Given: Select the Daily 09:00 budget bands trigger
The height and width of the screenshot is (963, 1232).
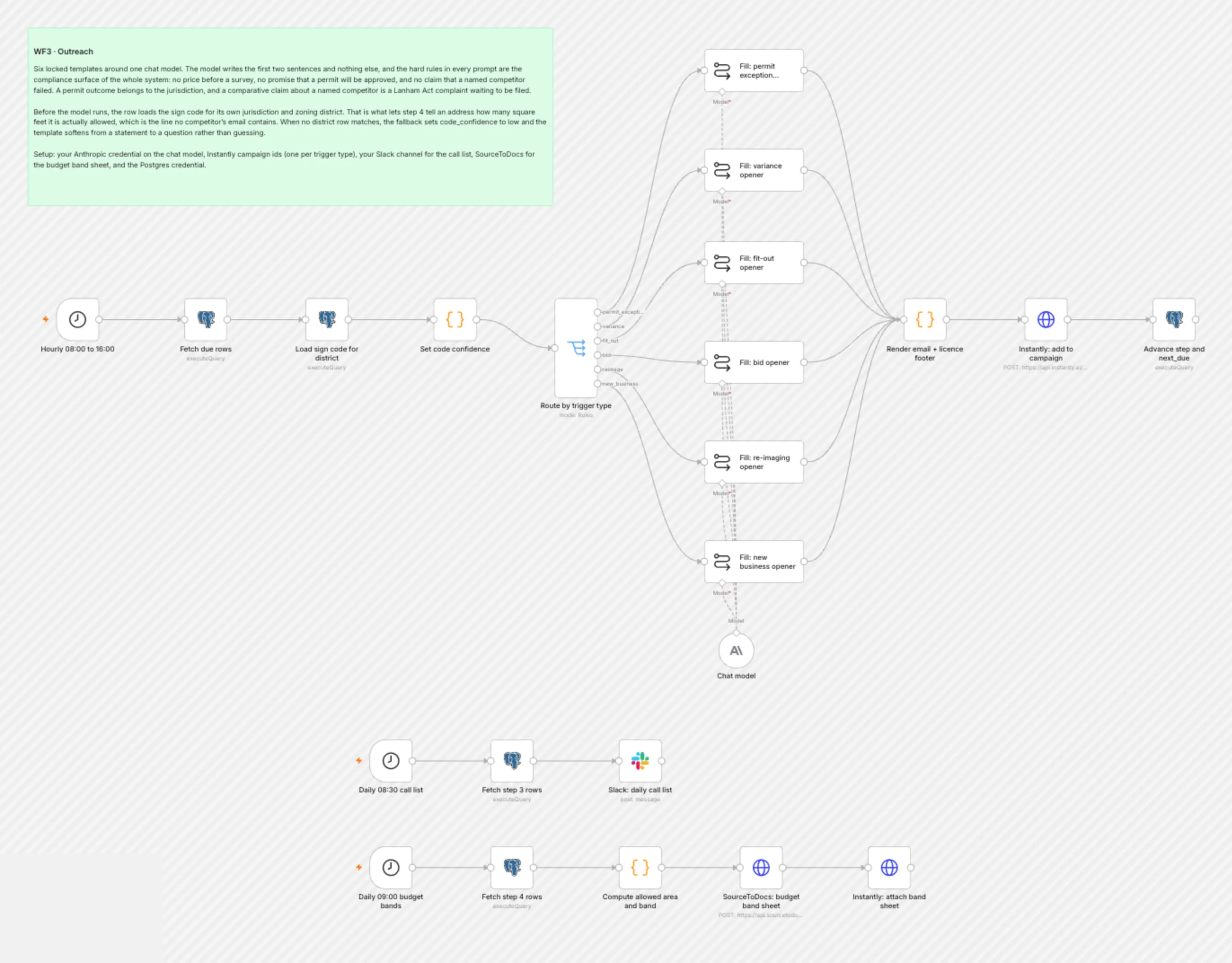Looking at the screenshot, I should (x=390, y=867).
